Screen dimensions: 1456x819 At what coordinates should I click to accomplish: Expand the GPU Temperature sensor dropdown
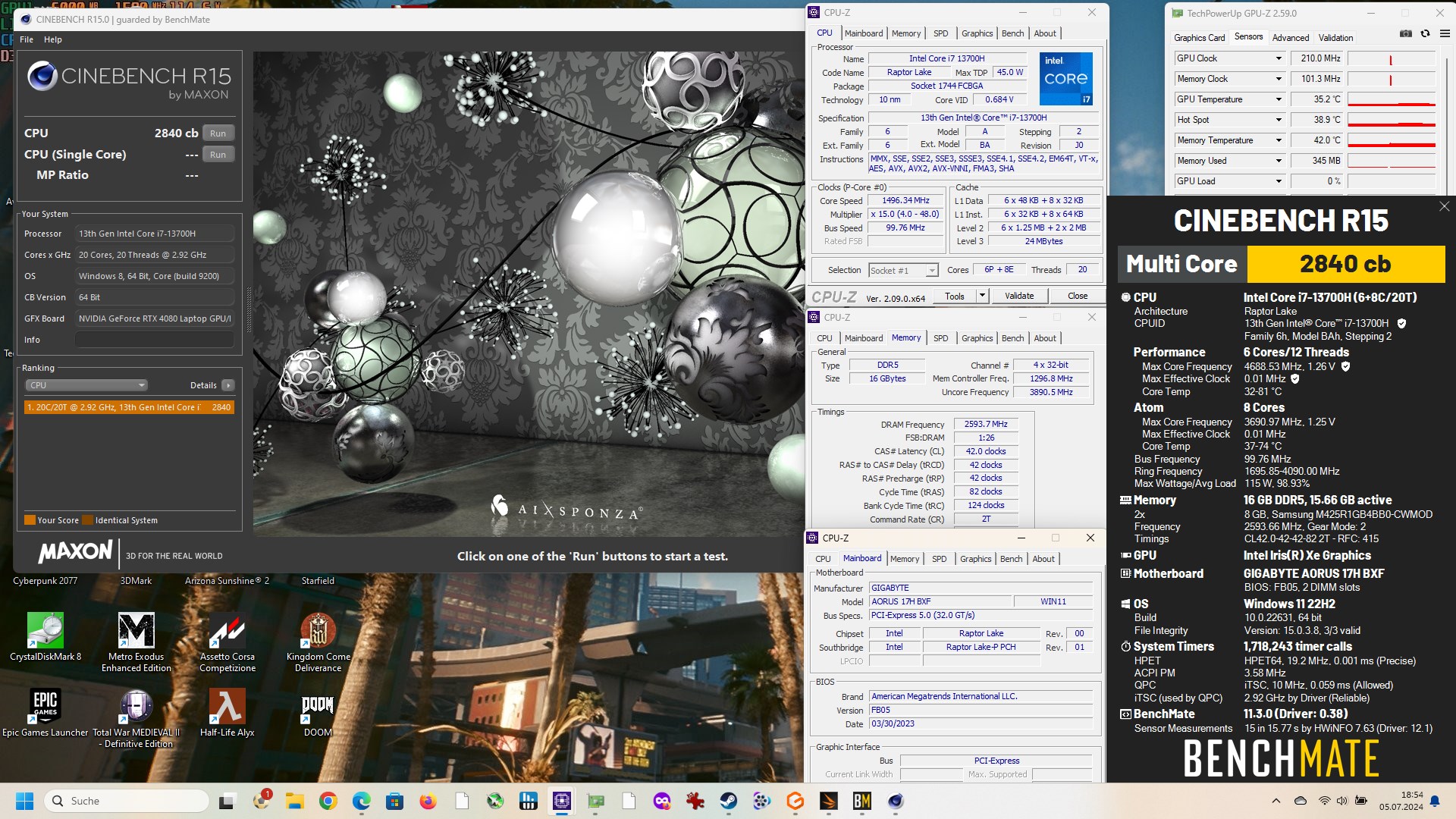pyautogui.click(x=1279, y=99)
